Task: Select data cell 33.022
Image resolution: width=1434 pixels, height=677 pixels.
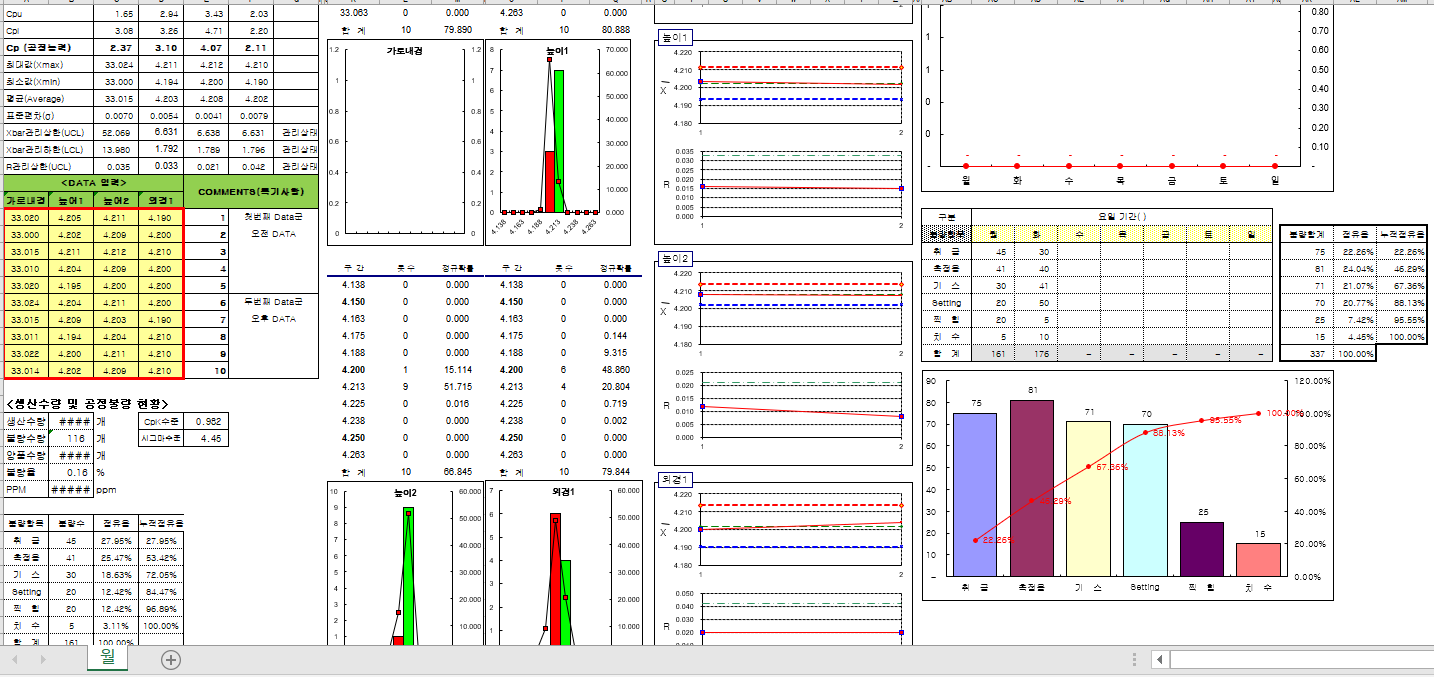Action: click(x=25, y=354)
